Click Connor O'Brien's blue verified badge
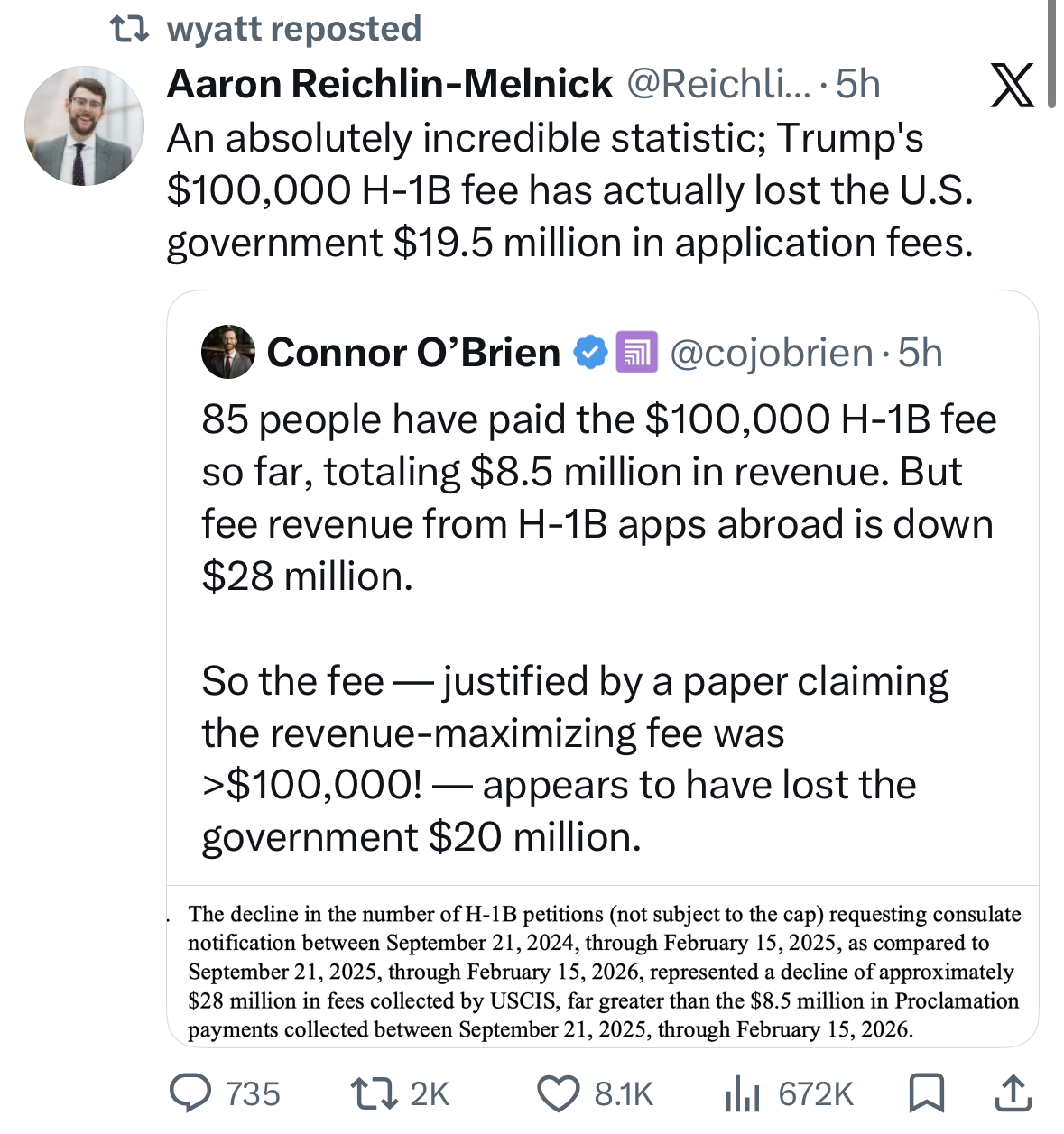Screen dimensions: 1064x1134 pos(590,353)
